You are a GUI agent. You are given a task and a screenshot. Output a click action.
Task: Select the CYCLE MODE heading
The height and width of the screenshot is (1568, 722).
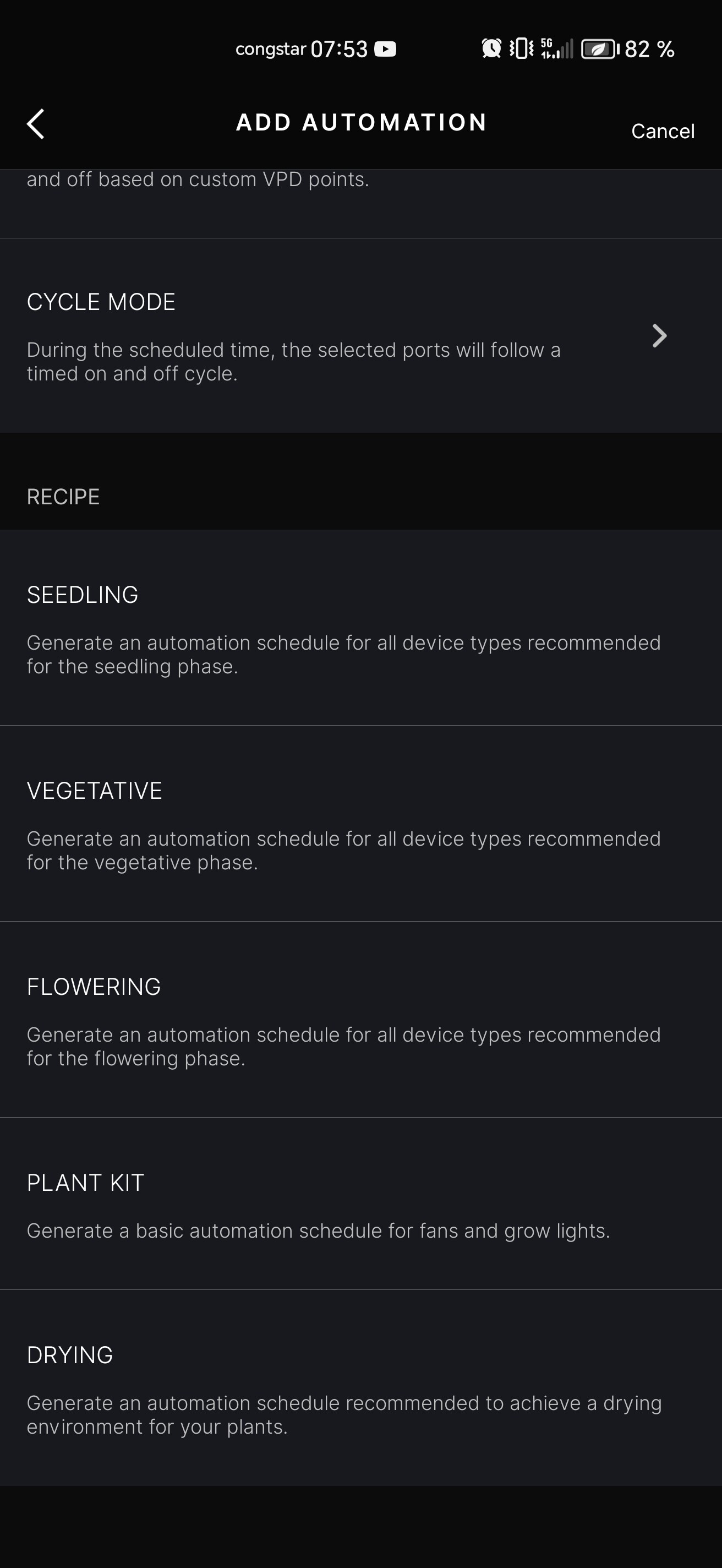click(101, 302)
